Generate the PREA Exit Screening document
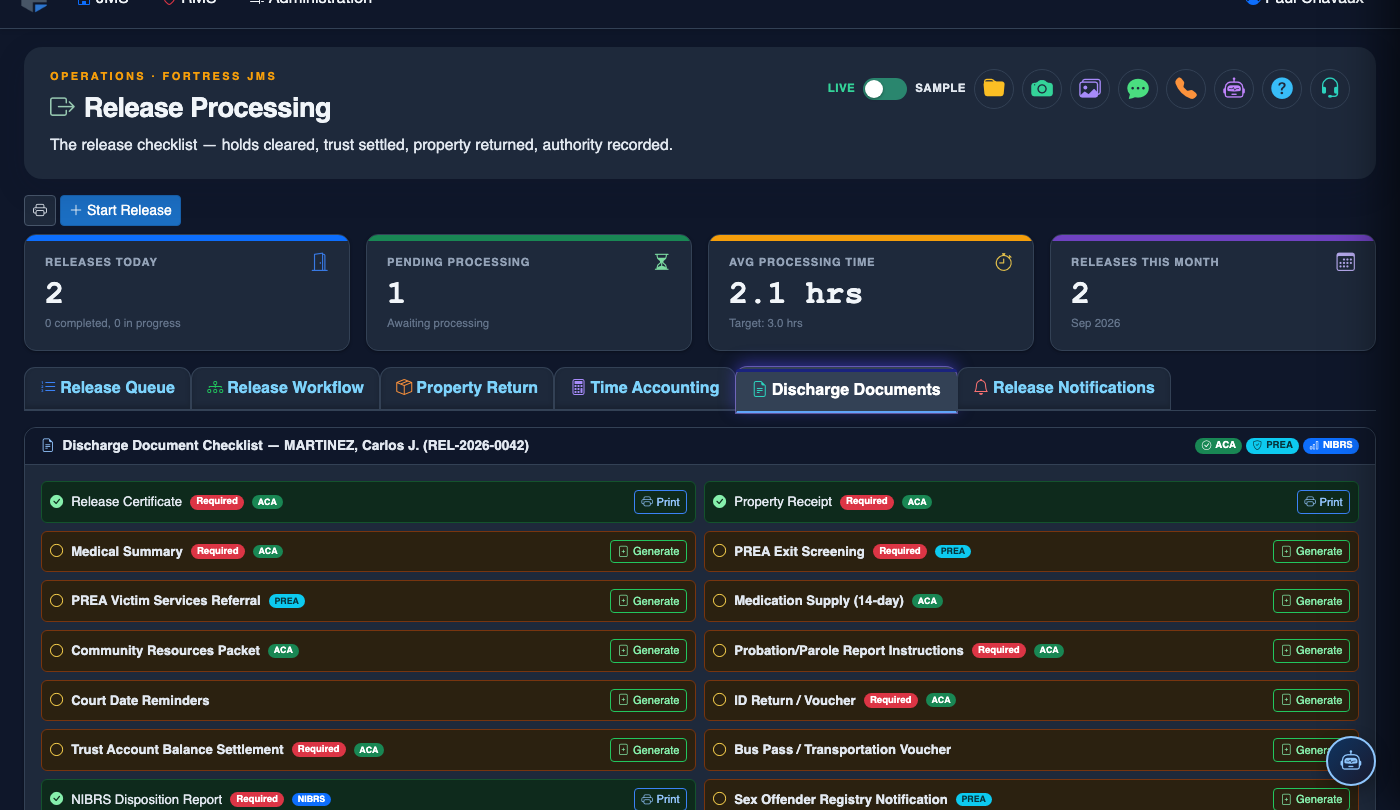1400x810 pixels. coord(1311,551)
